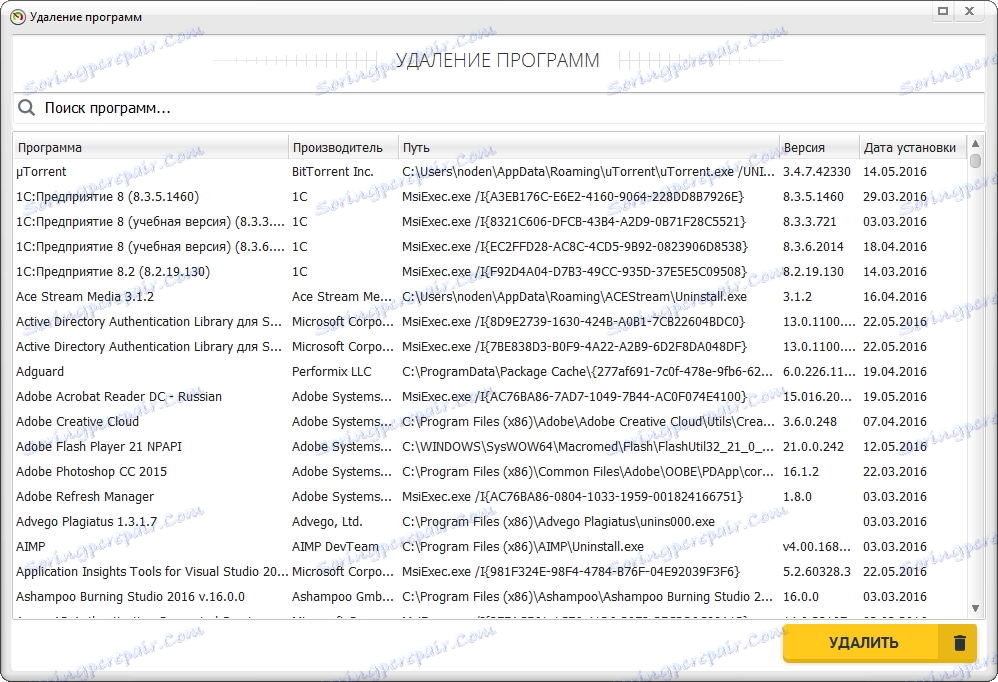The image size is (998, 682).
Task: Click the search magnifier icon
Action: 26,108
